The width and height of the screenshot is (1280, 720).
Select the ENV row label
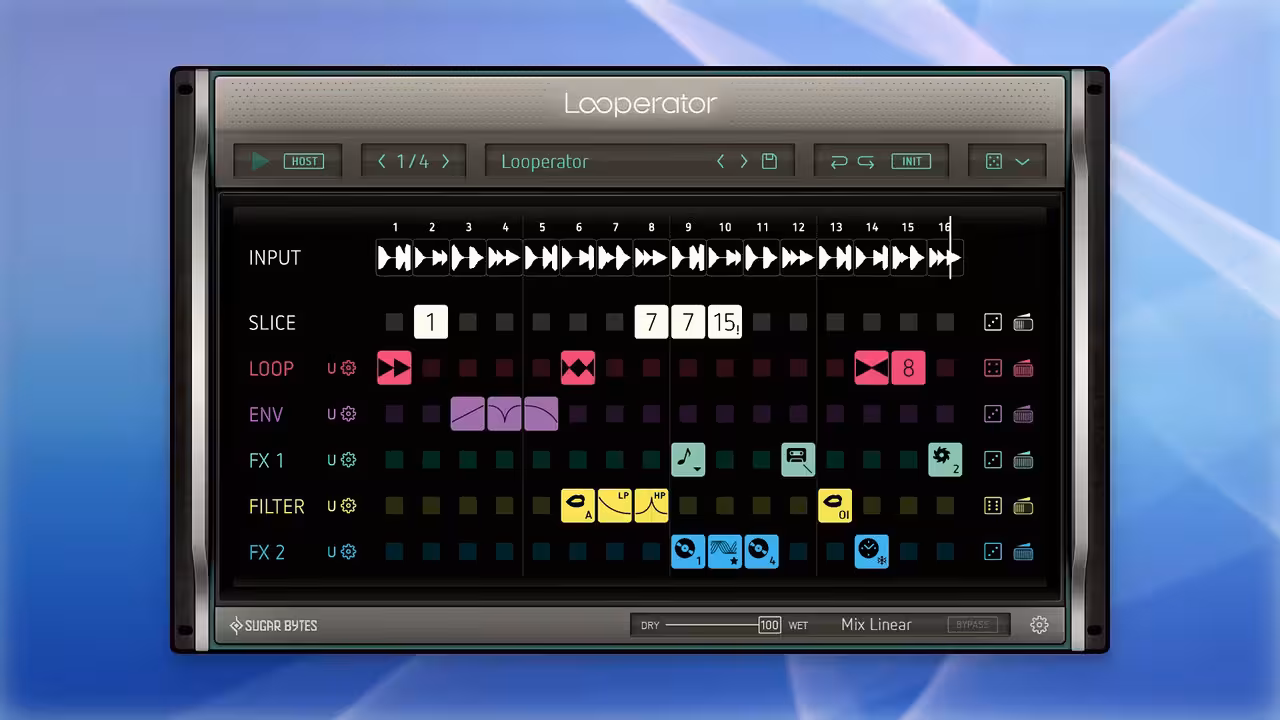tap(266, 414)
